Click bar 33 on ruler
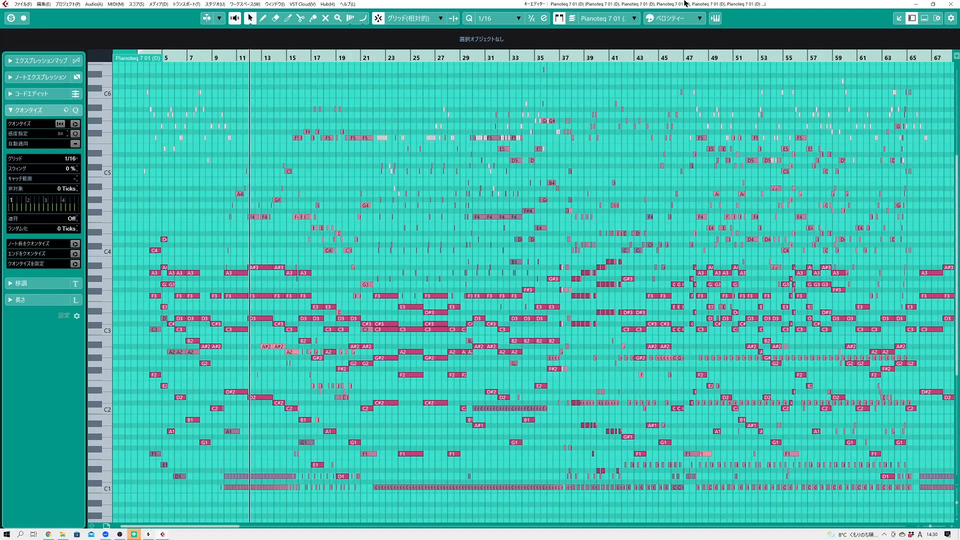 pyautogui.click(x=516, y=57)
